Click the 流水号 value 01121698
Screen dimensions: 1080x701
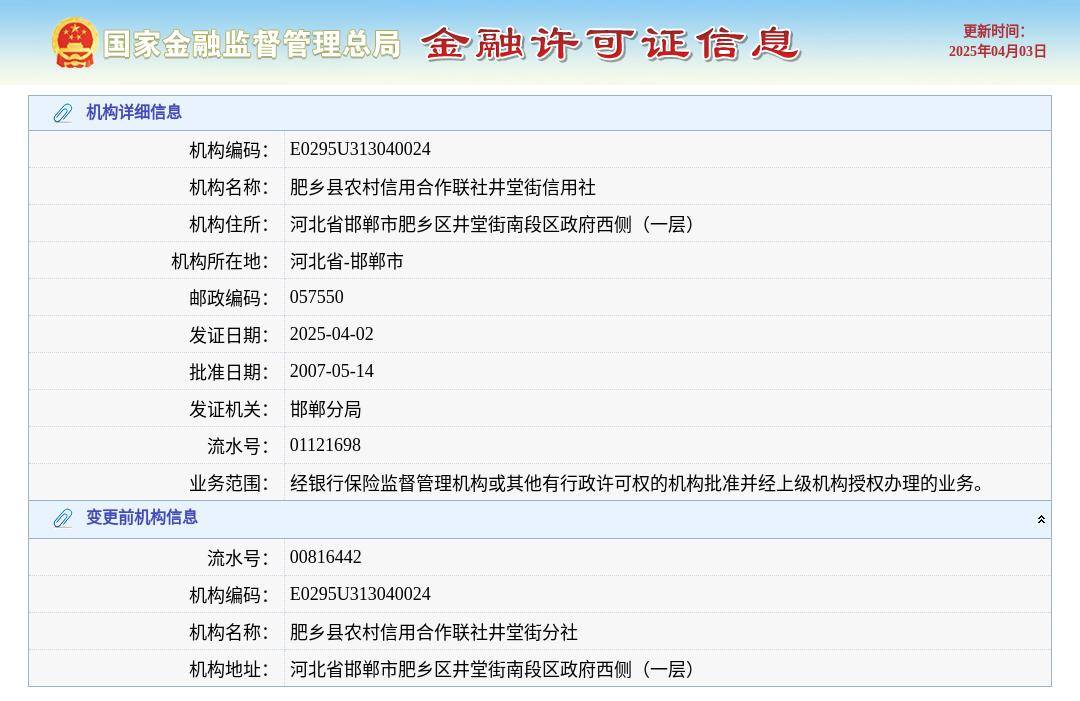pos(325,445)
